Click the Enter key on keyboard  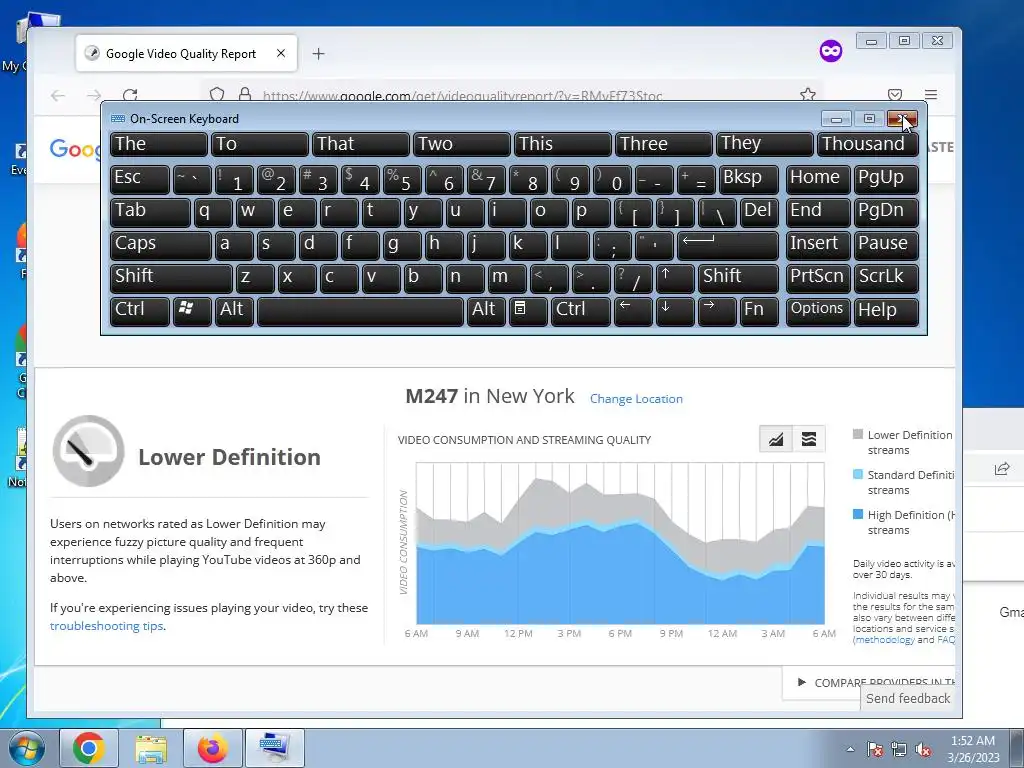pos(728,246)
